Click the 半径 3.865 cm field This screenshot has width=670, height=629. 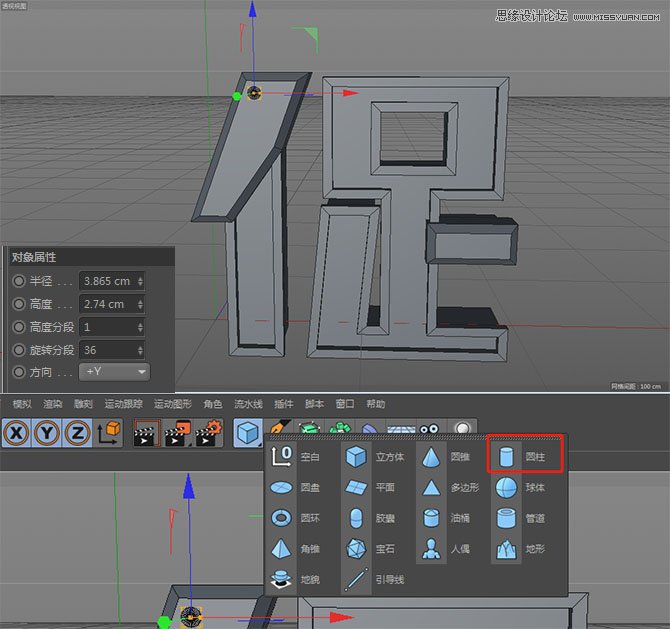112,281
